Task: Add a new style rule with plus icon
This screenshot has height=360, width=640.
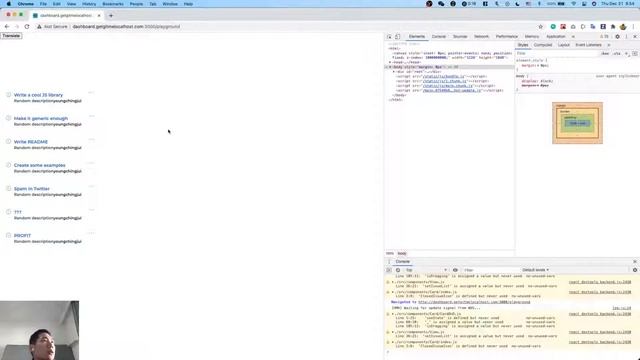Action: (627, 53)
